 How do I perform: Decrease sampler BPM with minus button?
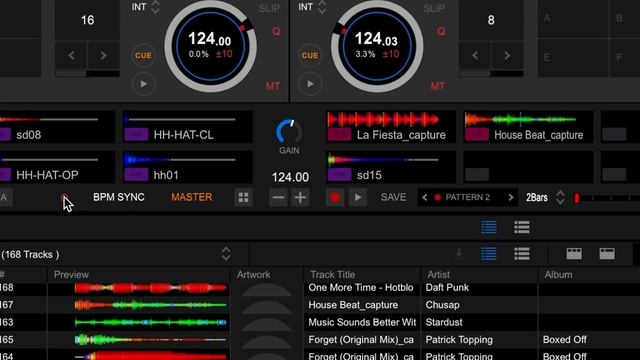(278, 198)
